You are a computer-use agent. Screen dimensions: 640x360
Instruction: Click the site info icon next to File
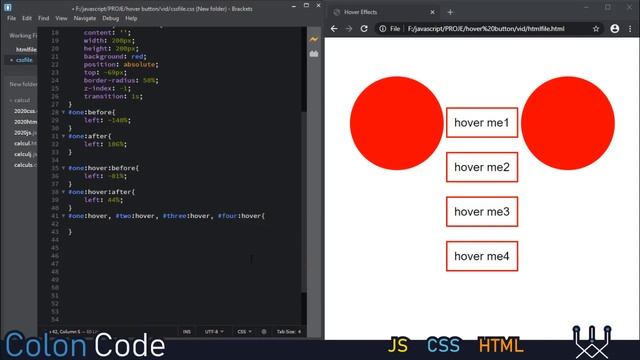pyautogui.click(x=382, y=29)
